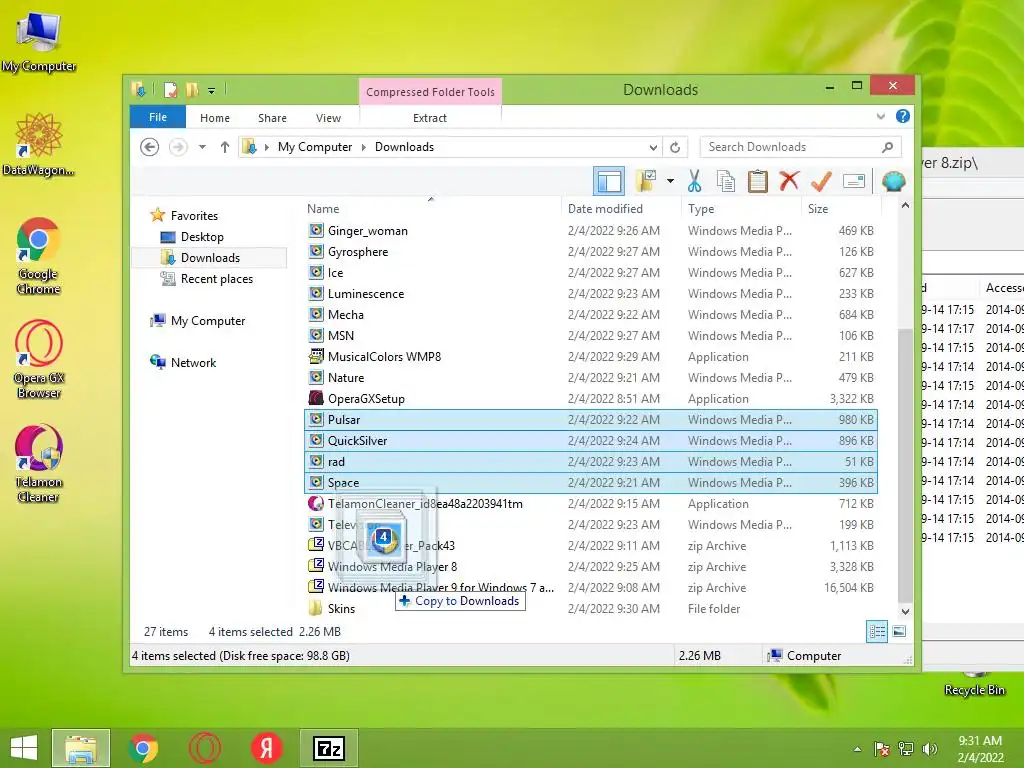Screen dimensions: 1024x768
Task: Open File Explorer from the taskbar
Action: pos(81,748)
